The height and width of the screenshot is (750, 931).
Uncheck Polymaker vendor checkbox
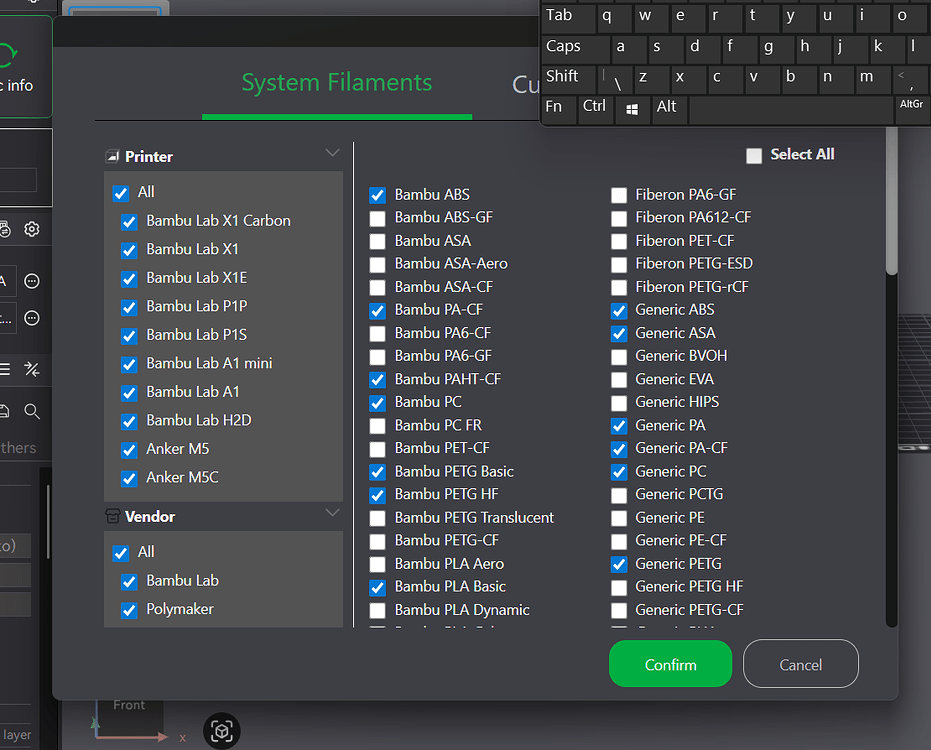tap(129, 610)
